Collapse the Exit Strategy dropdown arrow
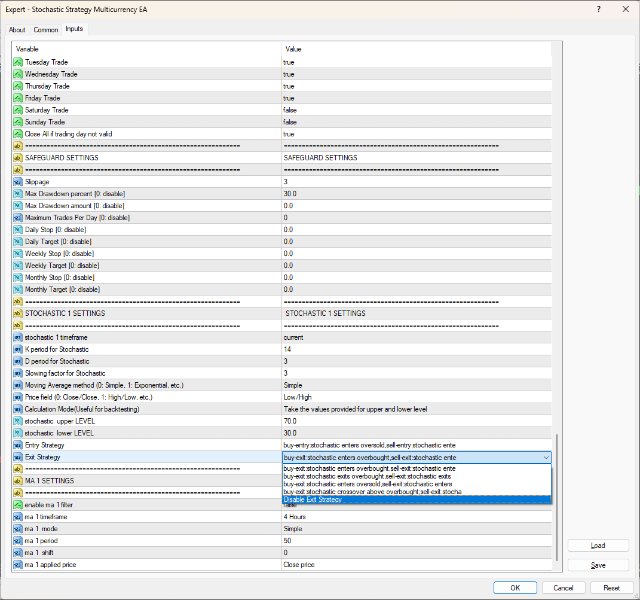Image resolution: width=640 pixels, height=600 pixels. coord(545,457)
